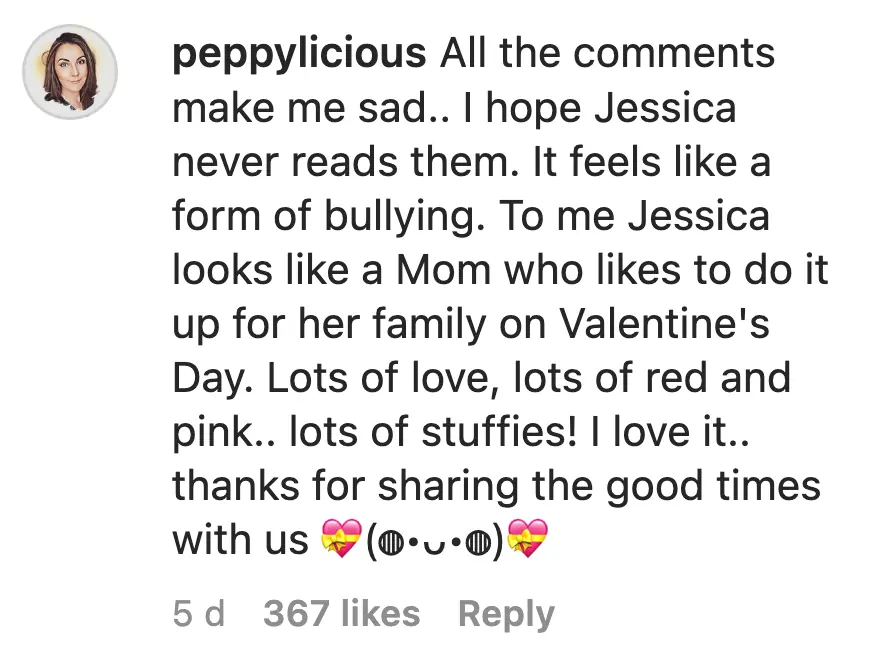Click the word "pink.." in the comment
This screenshot has height=664, width=892.
coord(224,434)
